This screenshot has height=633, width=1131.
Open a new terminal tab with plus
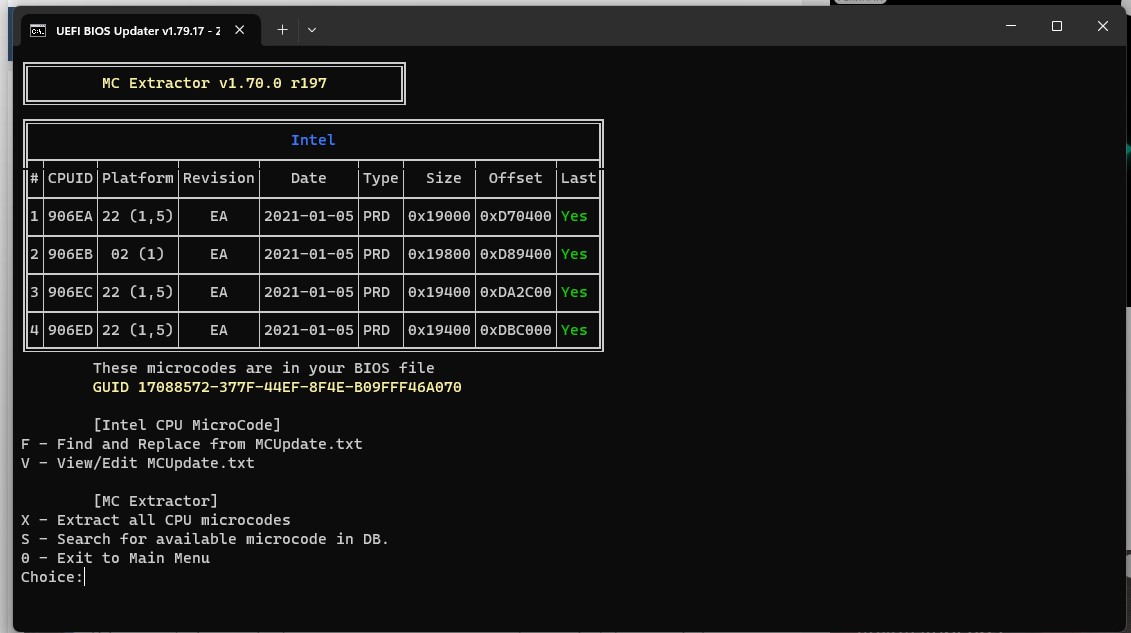[x=282, y=30]
